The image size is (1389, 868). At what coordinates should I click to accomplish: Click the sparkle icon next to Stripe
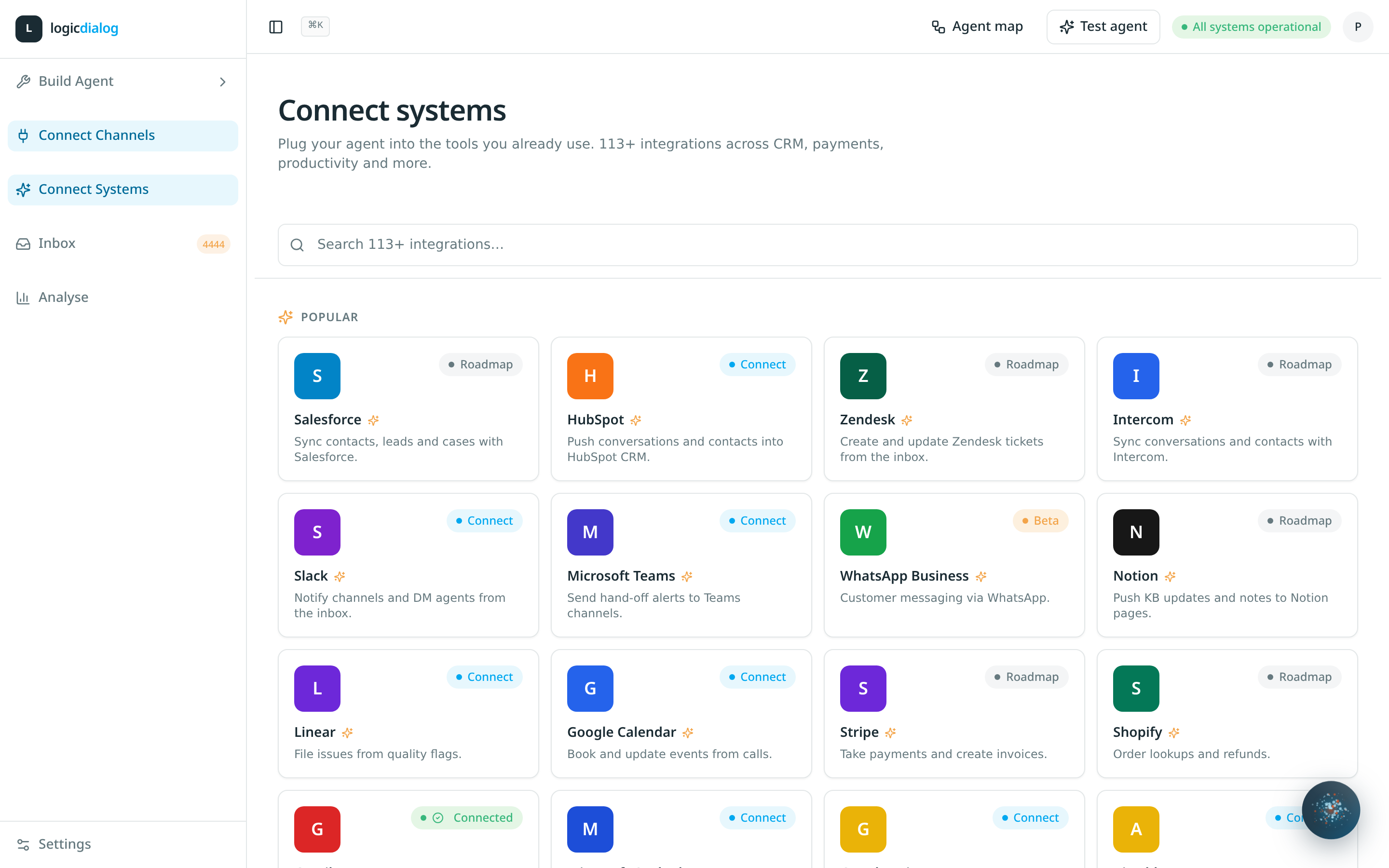[x=890, y=732]
